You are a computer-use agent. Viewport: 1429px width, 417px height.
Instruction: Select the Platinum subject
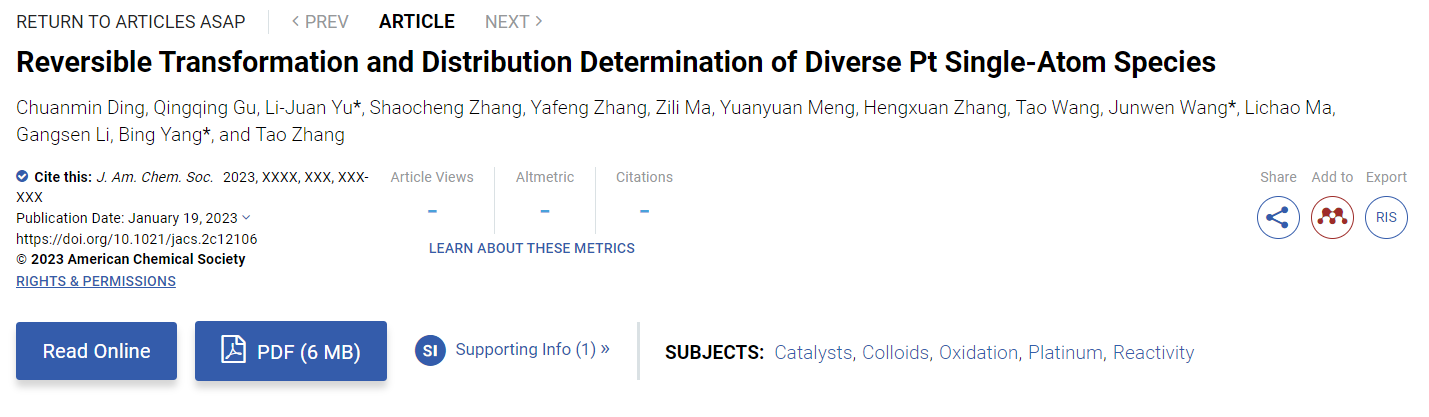point(1065,352)
